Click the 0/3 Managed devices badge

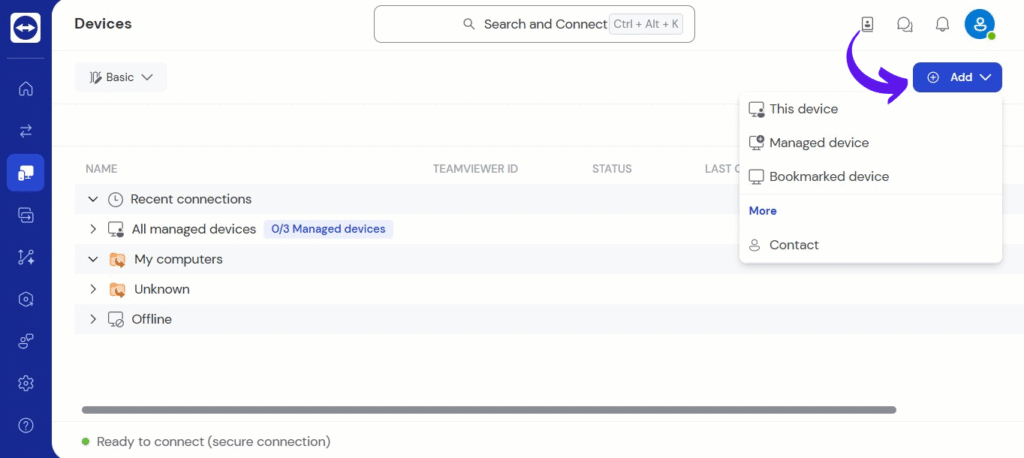(328, 229)
